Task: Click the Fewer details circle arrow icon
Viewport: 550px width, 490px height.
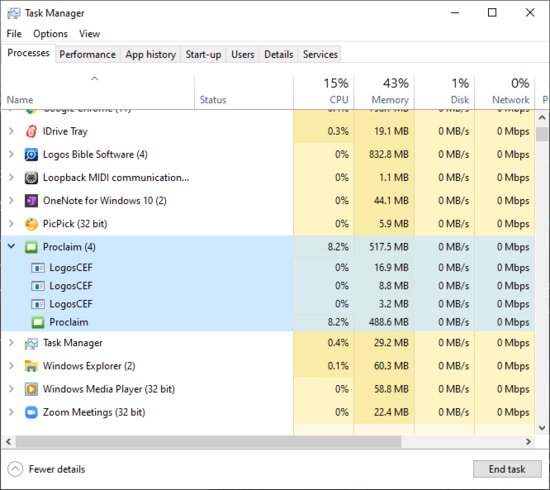Action: coord(15,469)
